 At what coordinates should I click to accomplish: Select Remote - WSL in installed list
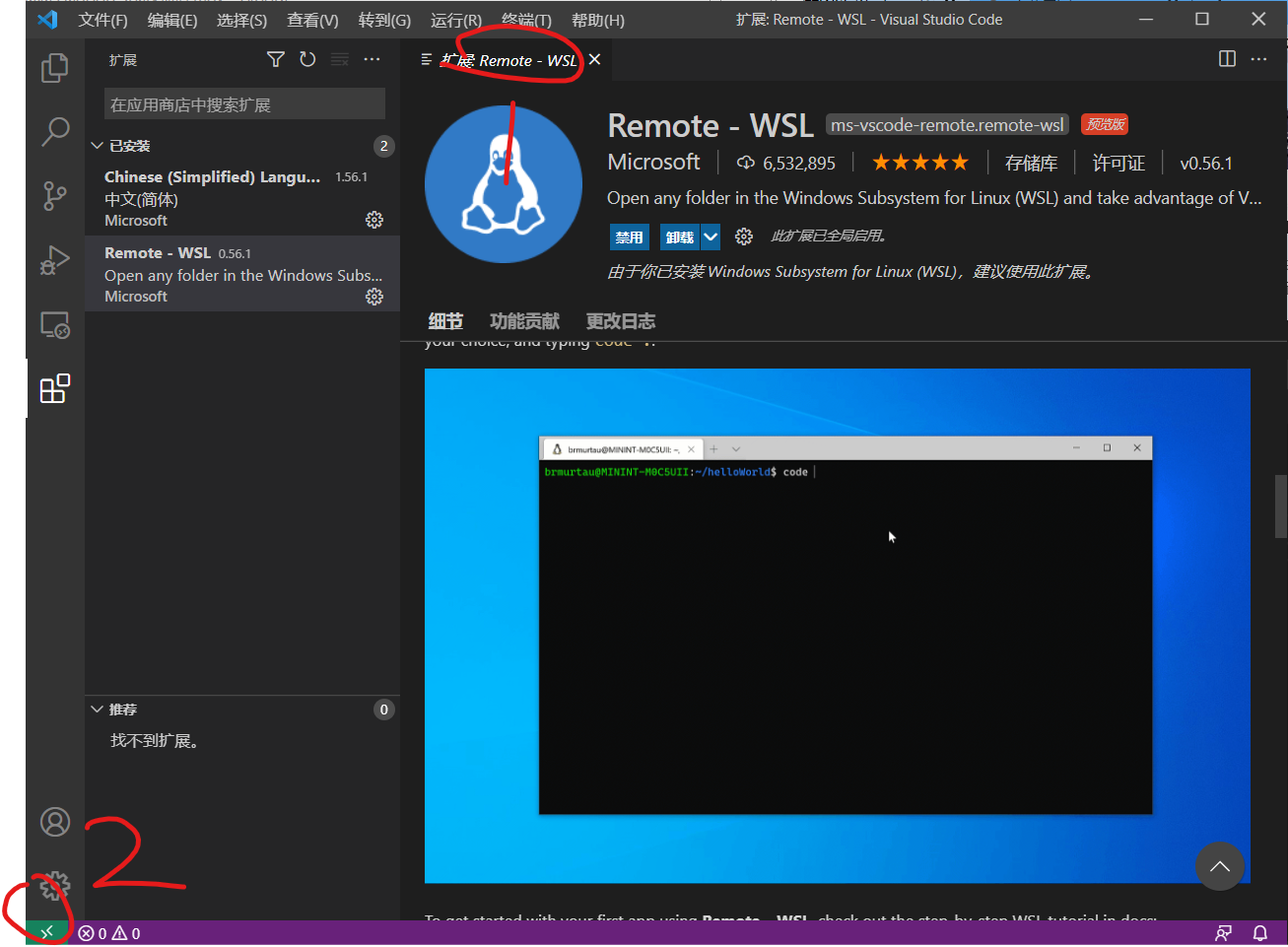point(242,274)
